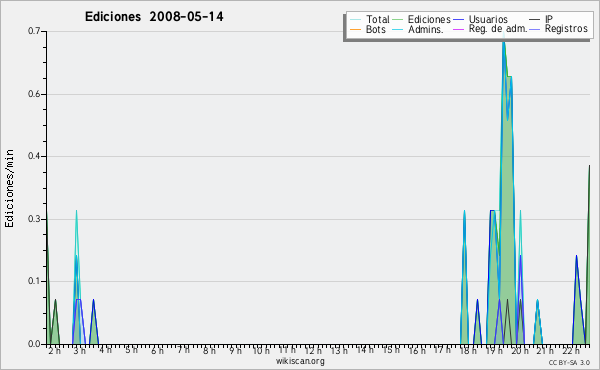Click the 0.1 y-axis value
Viewport: 600px width, 370px height.
[x=34, y=281]
